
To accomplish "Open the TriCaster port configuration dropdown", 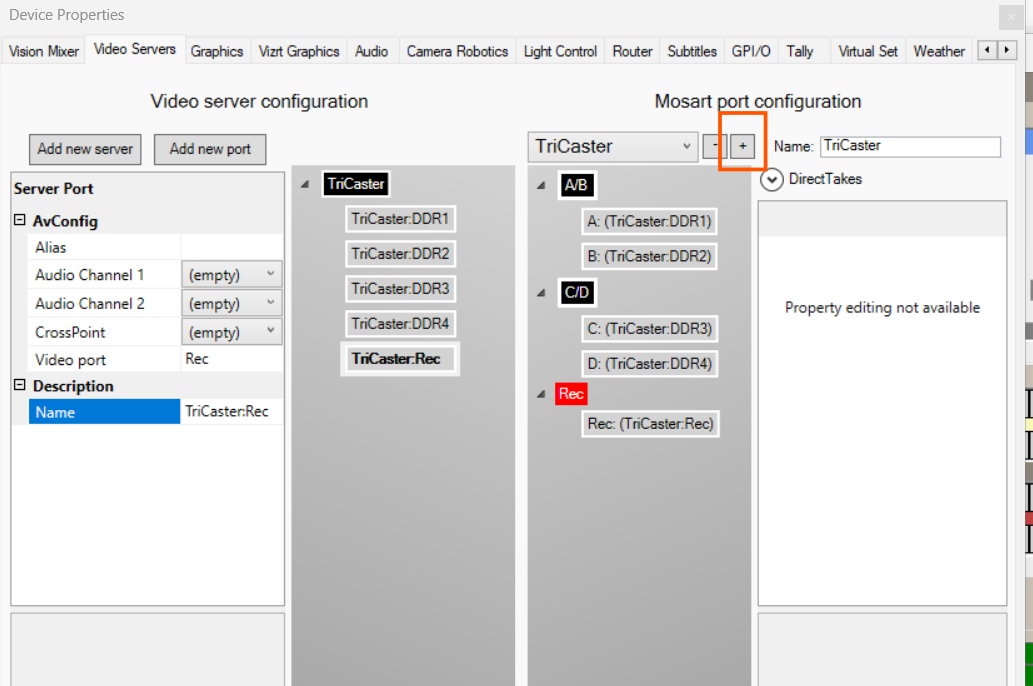I will [x=613, y=146].
